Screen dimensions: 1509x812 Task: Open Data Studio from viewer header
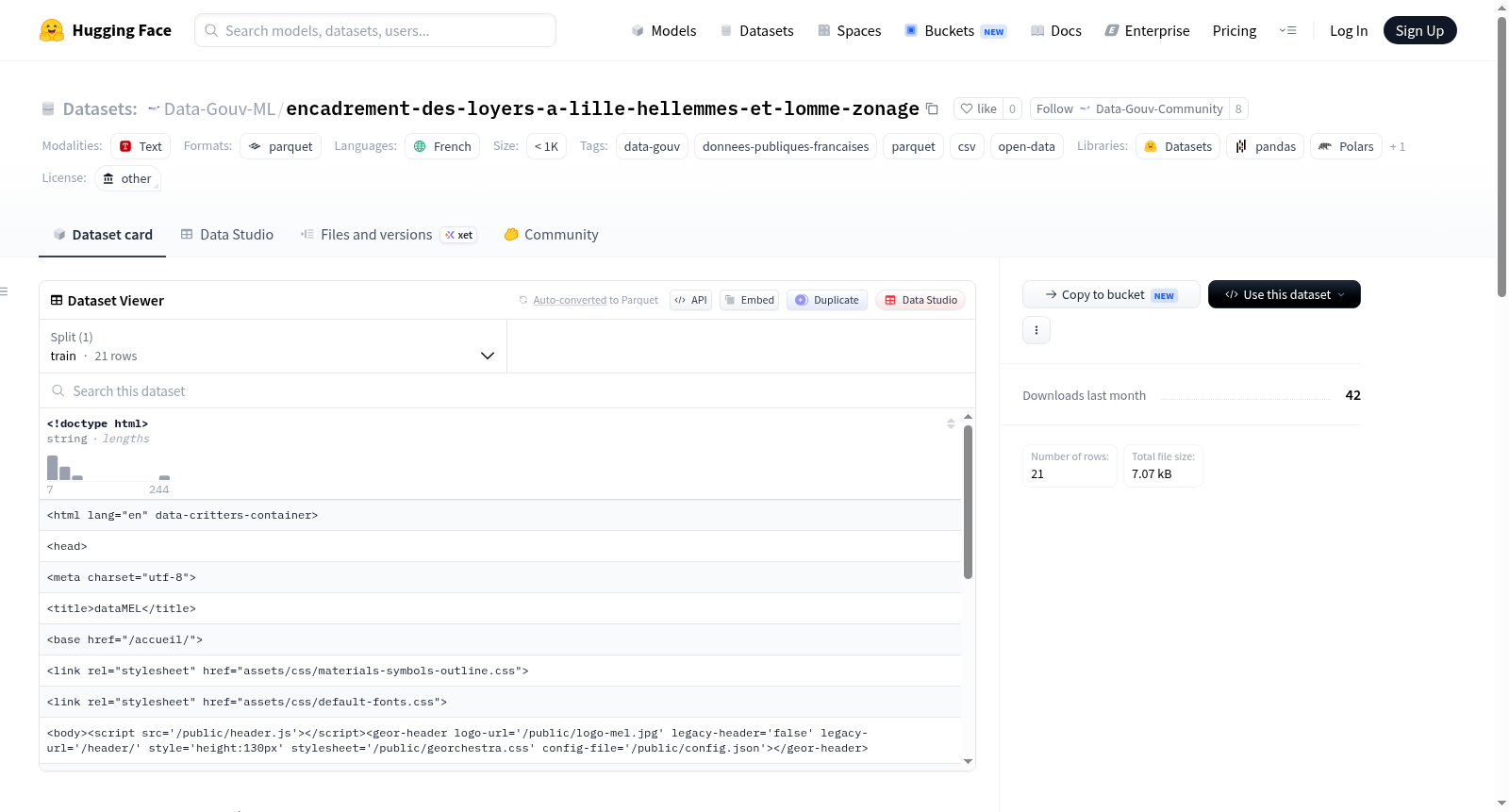click(920, 300)
